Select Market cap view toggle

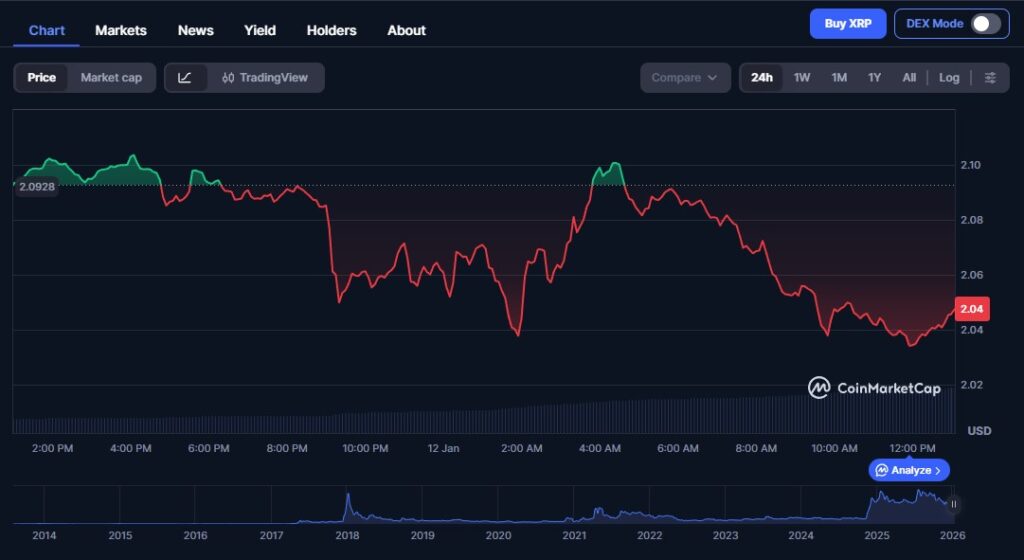[x=111, y=78]
